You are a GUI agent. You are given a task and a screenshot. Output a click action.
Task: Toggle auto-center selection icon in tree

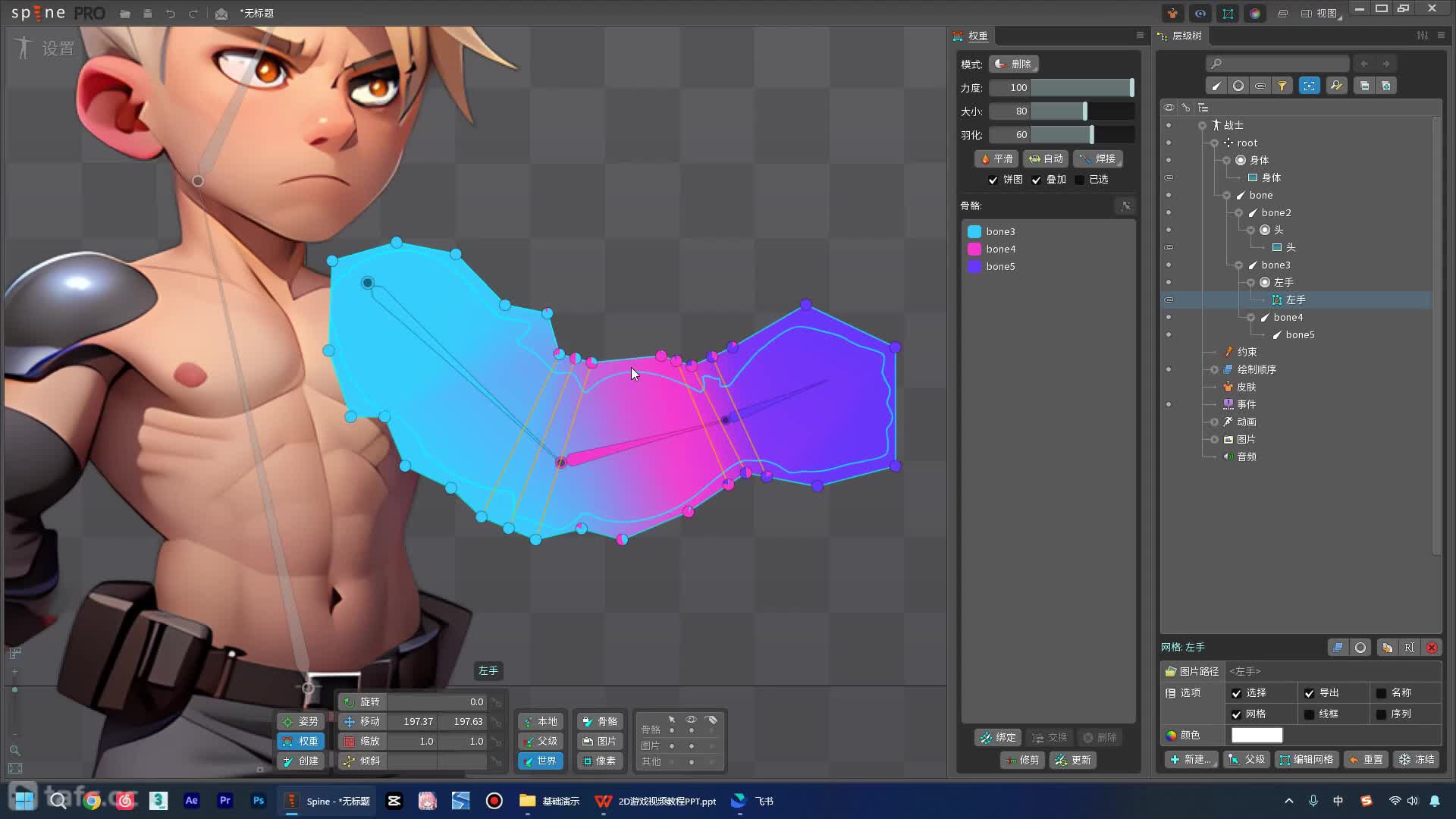coord(1310,86)
